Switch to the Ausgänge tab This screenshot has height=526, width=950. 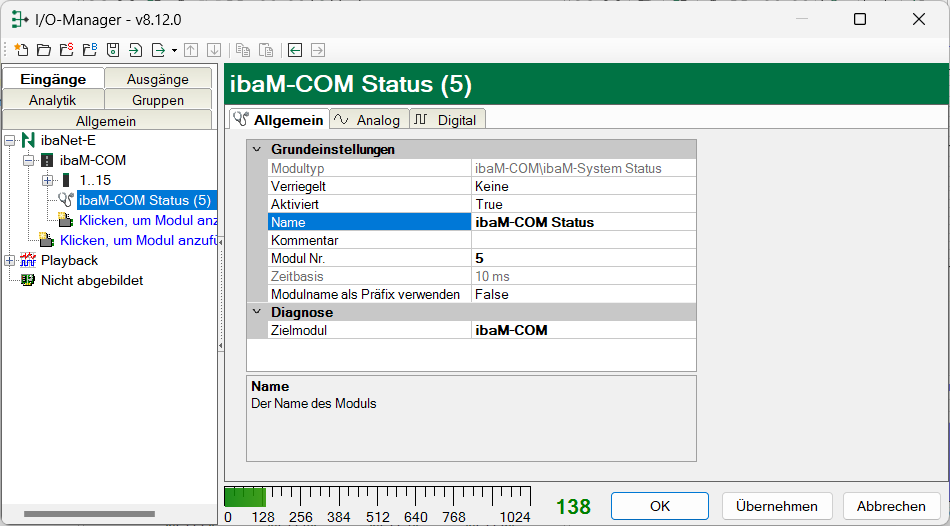point(158,79)
